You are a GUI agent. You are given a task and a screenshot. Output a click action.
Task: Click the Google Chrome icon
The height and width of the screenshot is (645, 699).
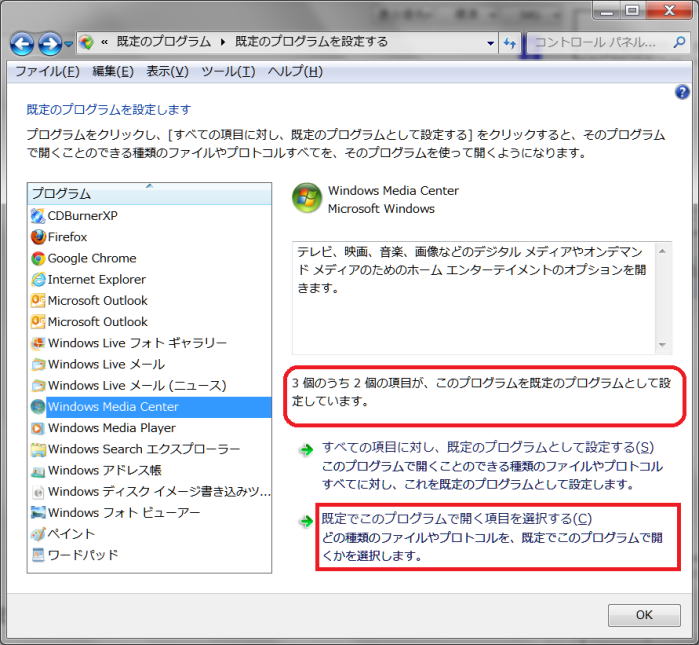click(x=38, y=258)
